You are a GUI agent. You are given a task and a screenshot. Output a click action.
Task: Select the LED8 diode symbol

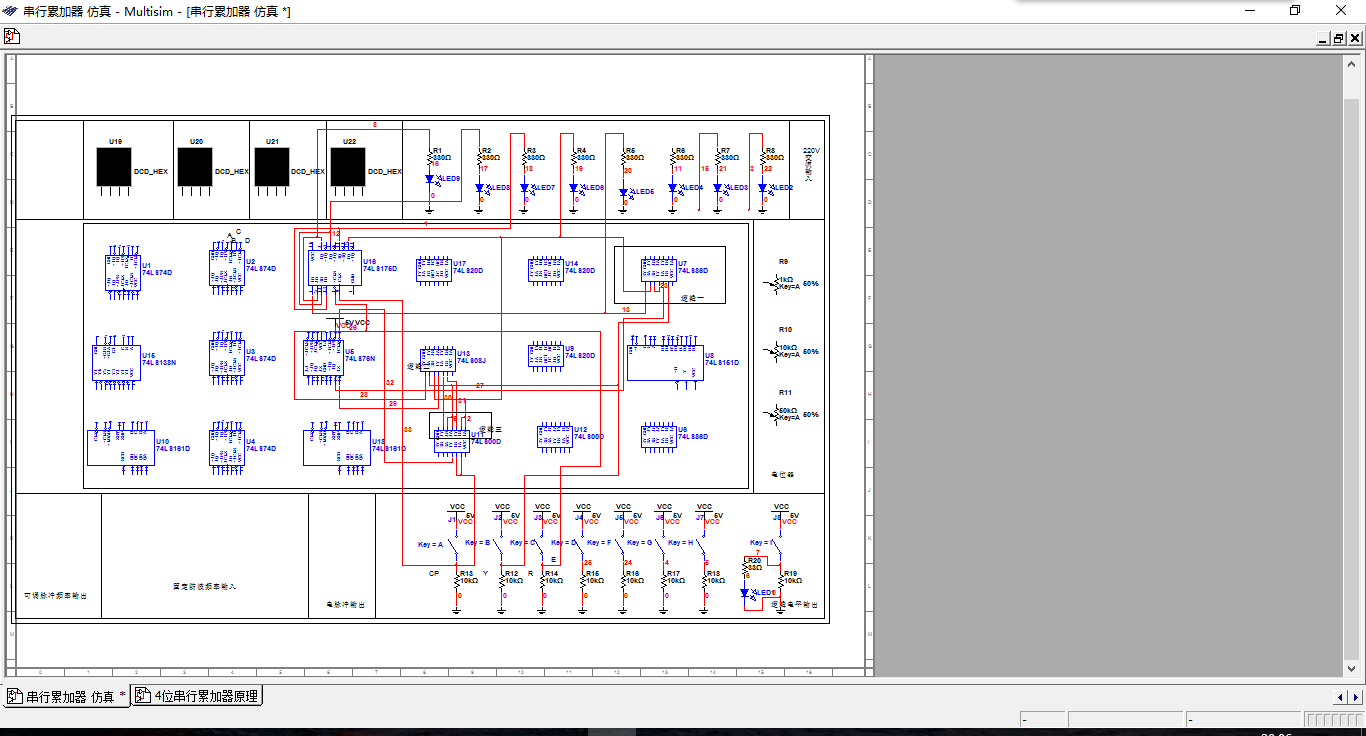481,187
